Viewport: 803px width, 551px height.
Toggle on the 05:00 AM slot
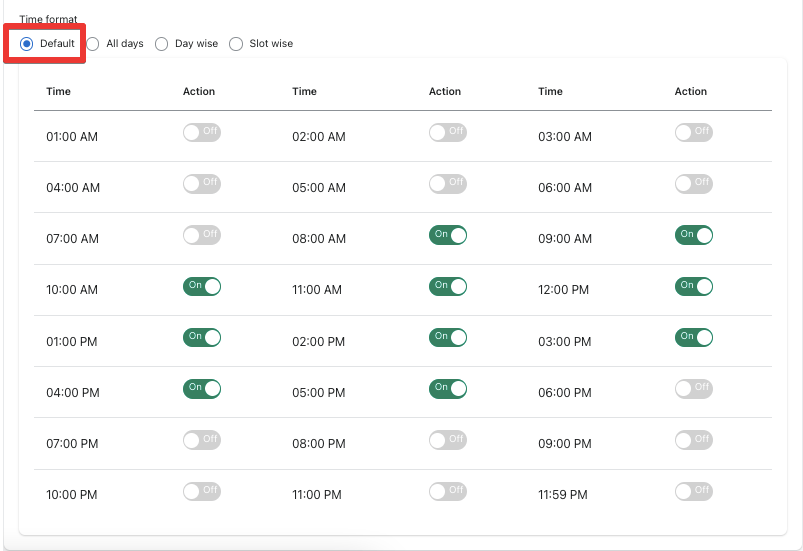(447, 184)
